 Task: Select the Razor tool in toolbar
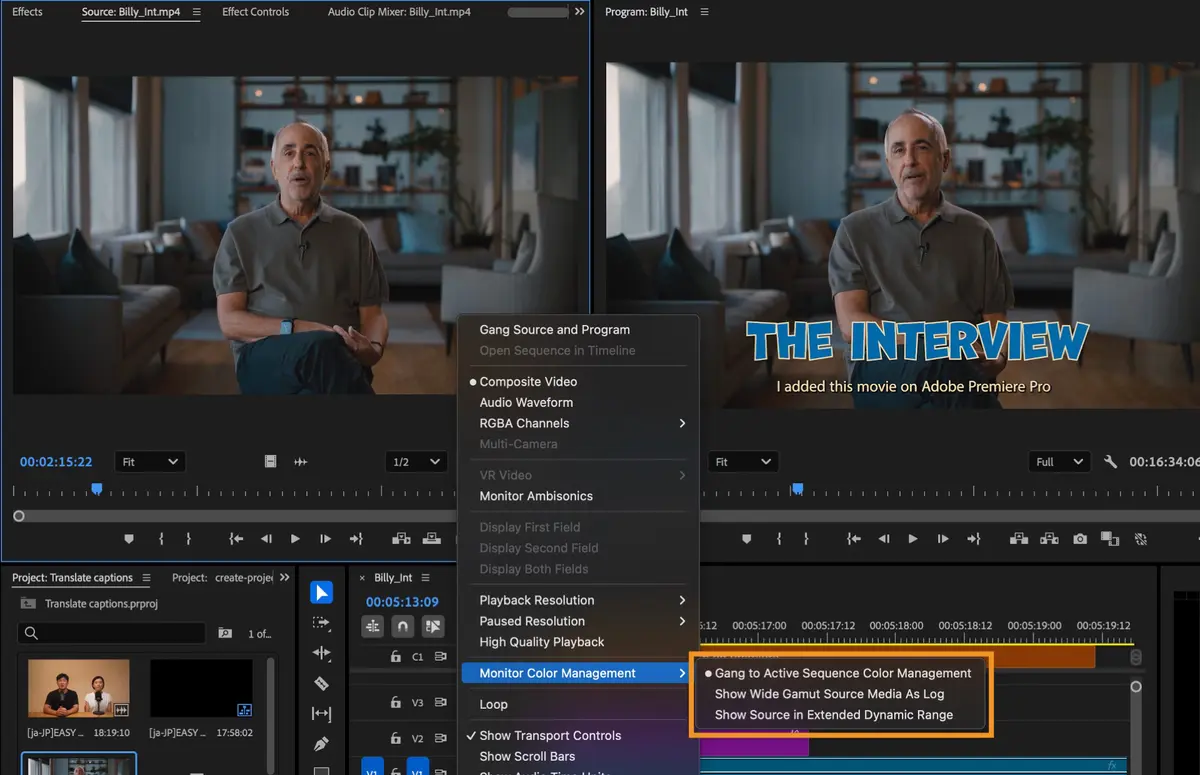coord(321,684)
